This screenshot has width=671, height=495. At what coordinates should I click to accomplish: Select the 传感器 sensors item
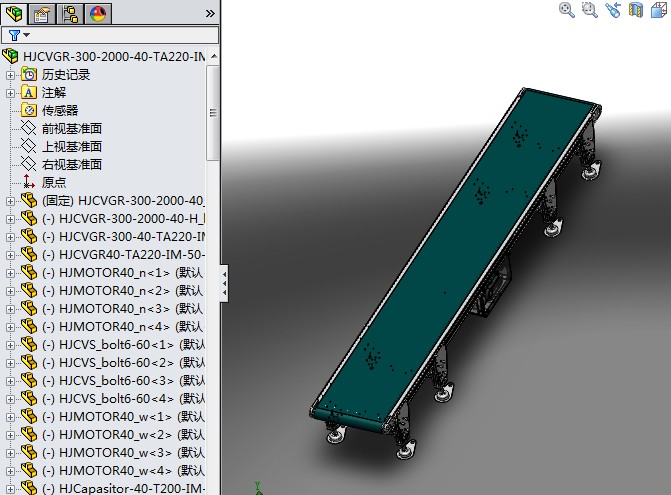click(60, 111)
